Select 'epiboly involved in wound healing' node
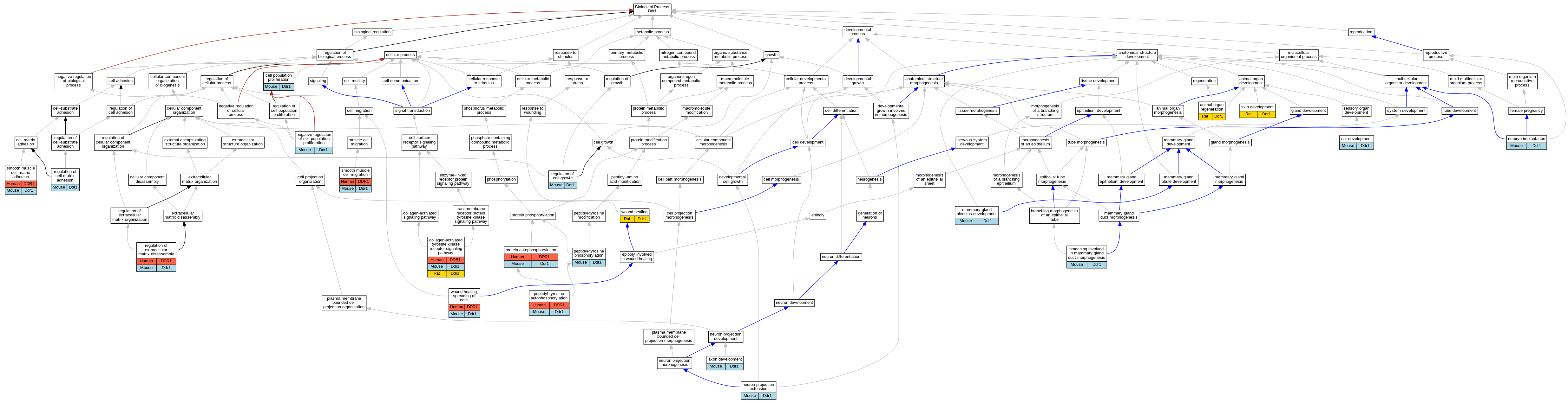This screenshot has height=403, width=1568. [x=636, y=257]
